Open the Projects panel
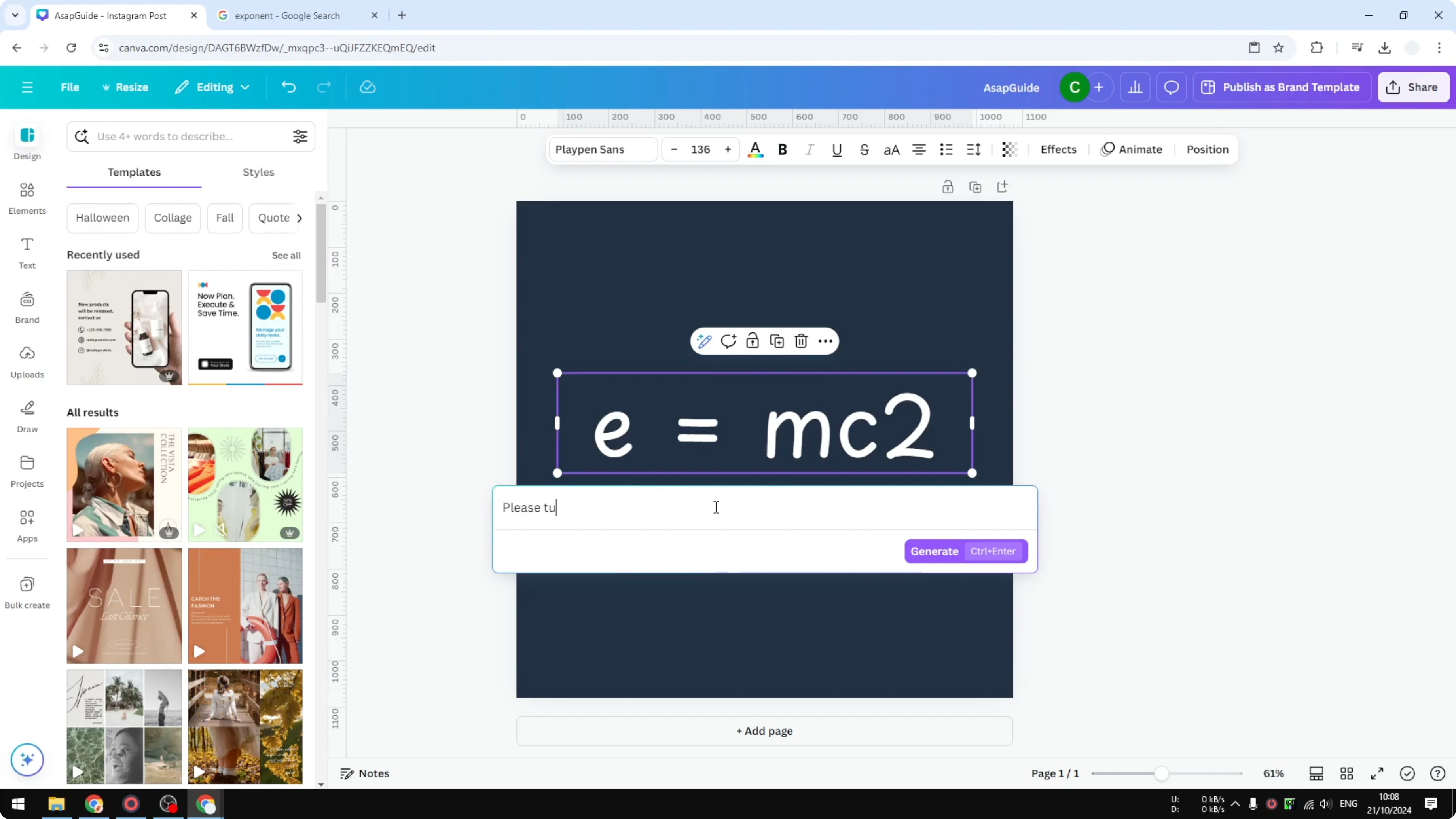1456x819 pixels. pos(27,471)
